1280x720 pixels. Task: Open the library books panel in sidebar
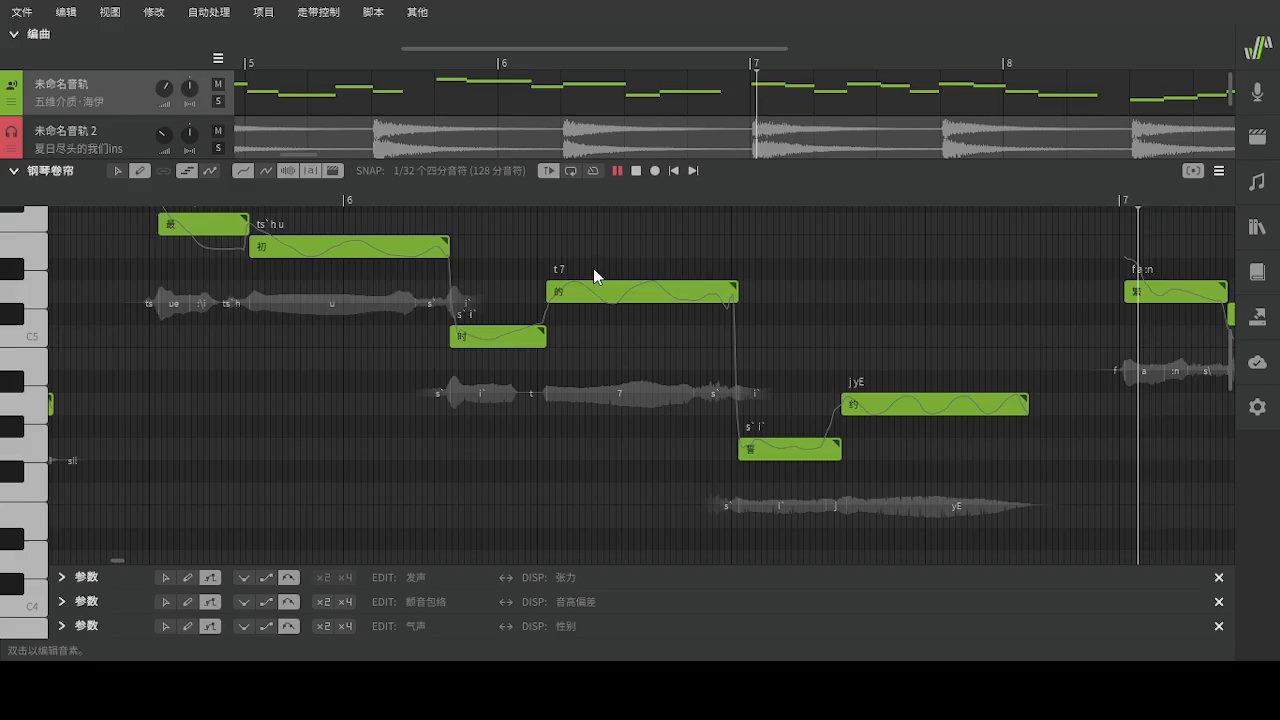[x=1258, y=227]
